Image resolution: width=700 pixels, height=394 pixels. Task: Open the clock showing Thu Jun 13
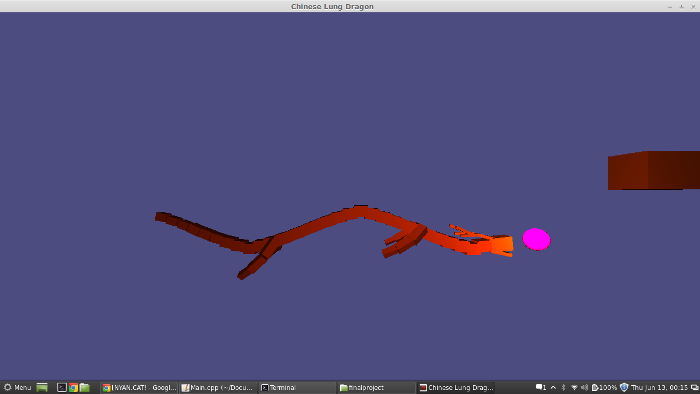click(x=659, y=387)
